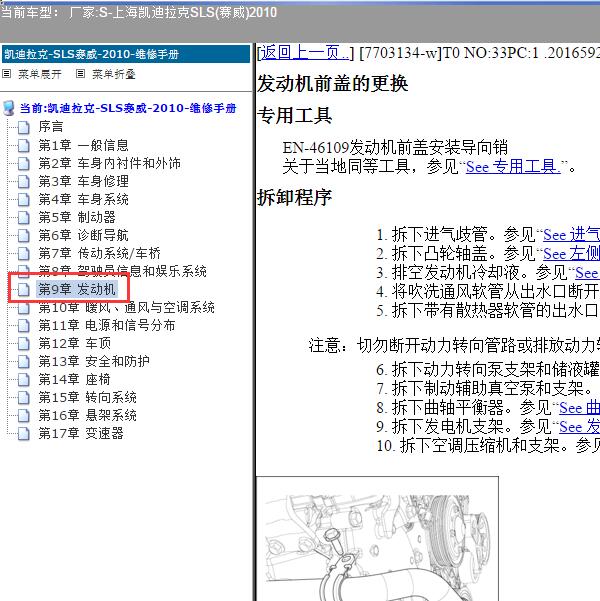Select chapter 第8章 驾驶员信息和娱乐系统
This screenshot has height=601, width=600.
point(122,271)
